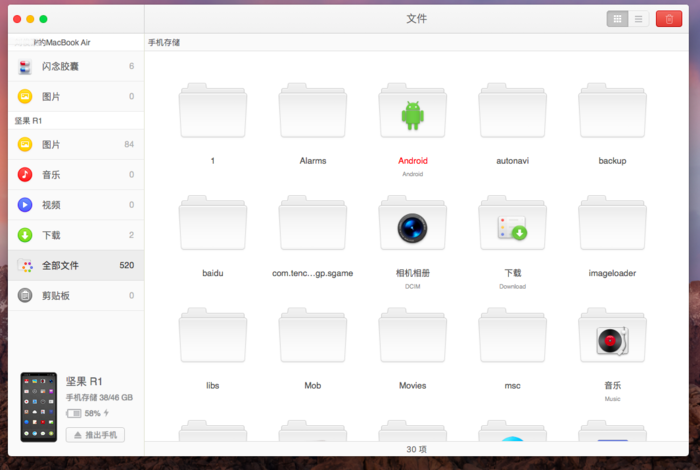Open the 相机相册 DCIM folder
Screen dimensions: 700x470
[x=412, y=223]
